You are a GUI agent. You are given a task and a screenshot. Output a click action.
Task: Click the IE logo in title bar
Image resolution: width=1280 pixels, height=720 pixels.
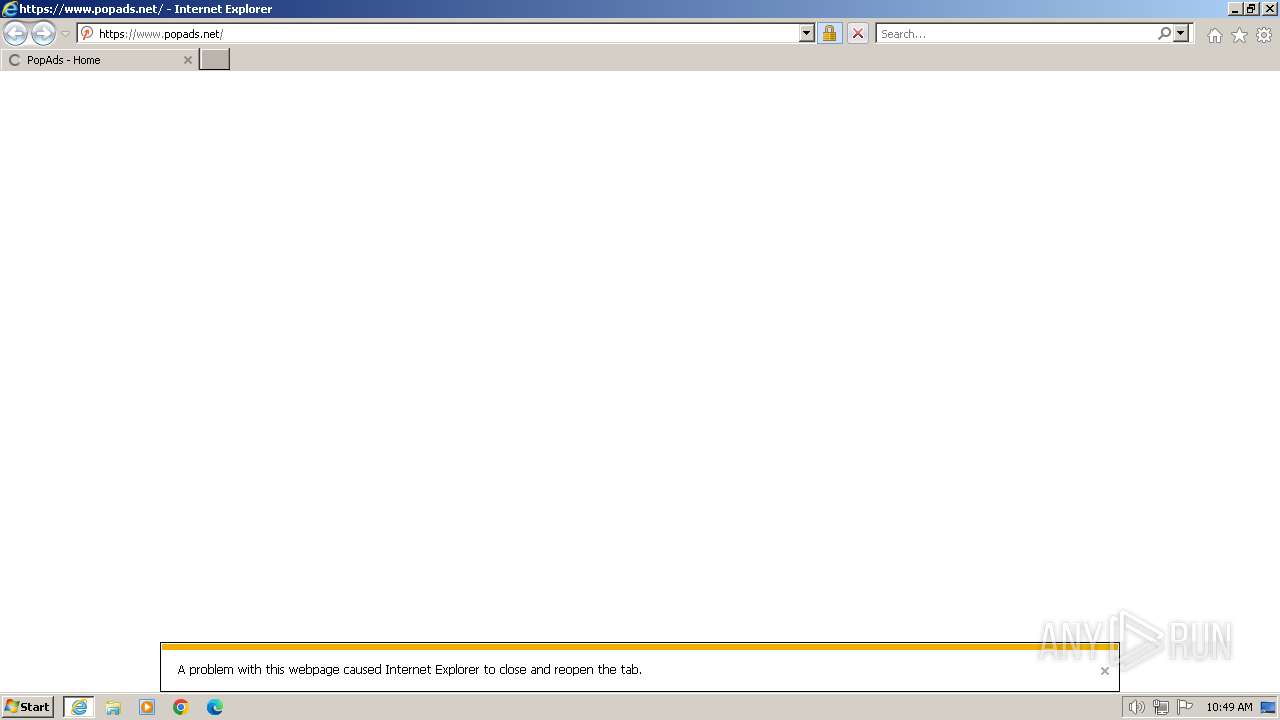tap(10, 9)
